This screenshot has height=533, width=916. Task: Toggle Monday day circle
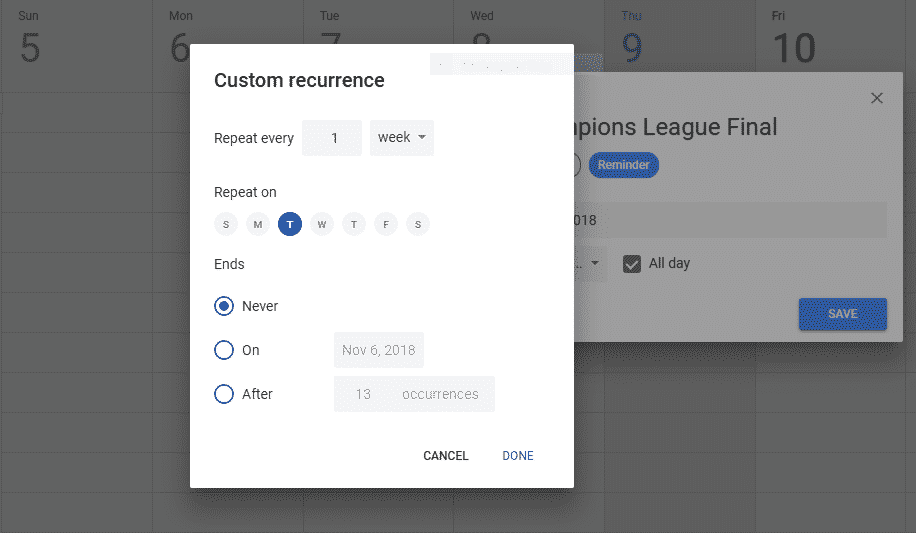(258, 224)
